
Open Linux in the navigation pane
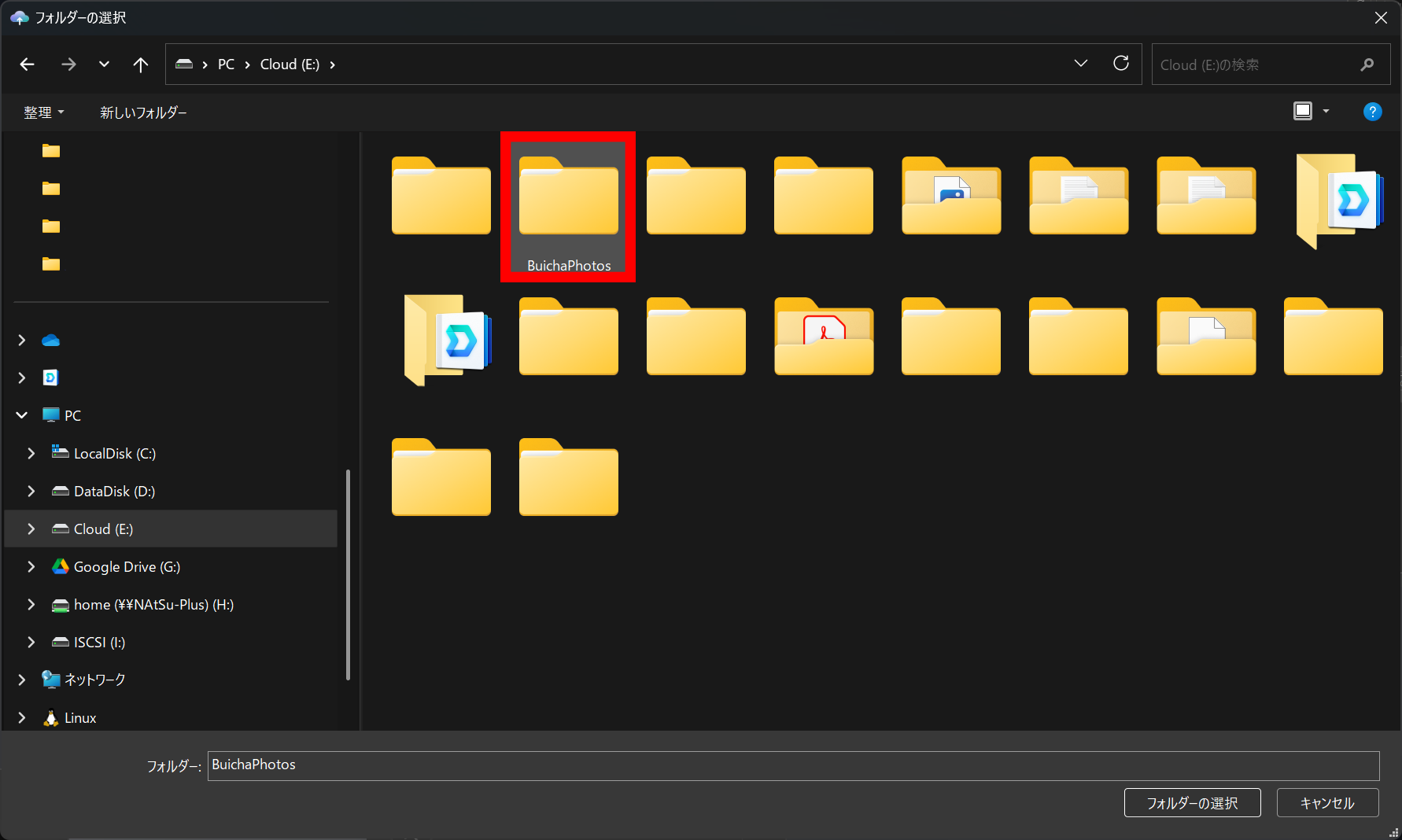click(x=79, y=717)
